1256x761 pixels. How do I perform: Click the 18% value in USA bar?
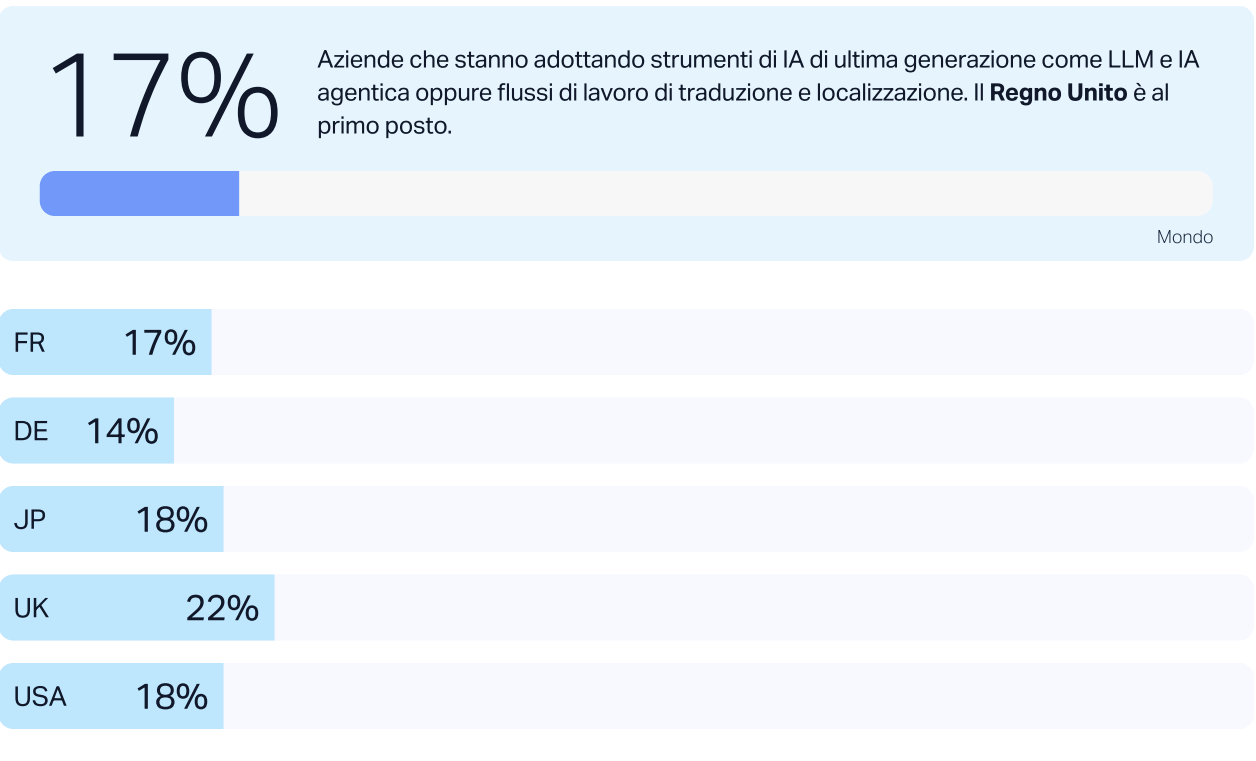point(172,696)
